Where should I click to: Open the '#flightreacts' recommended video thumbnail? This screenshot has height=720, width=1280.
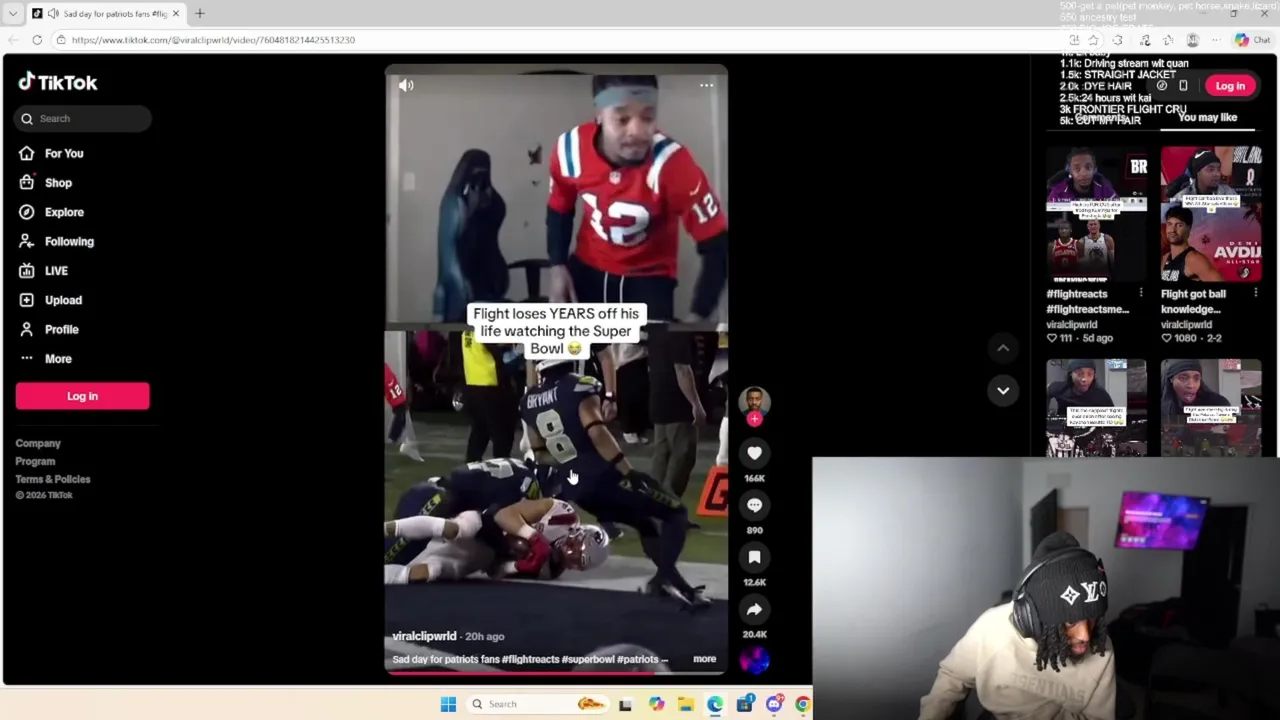pos(1096,215)
